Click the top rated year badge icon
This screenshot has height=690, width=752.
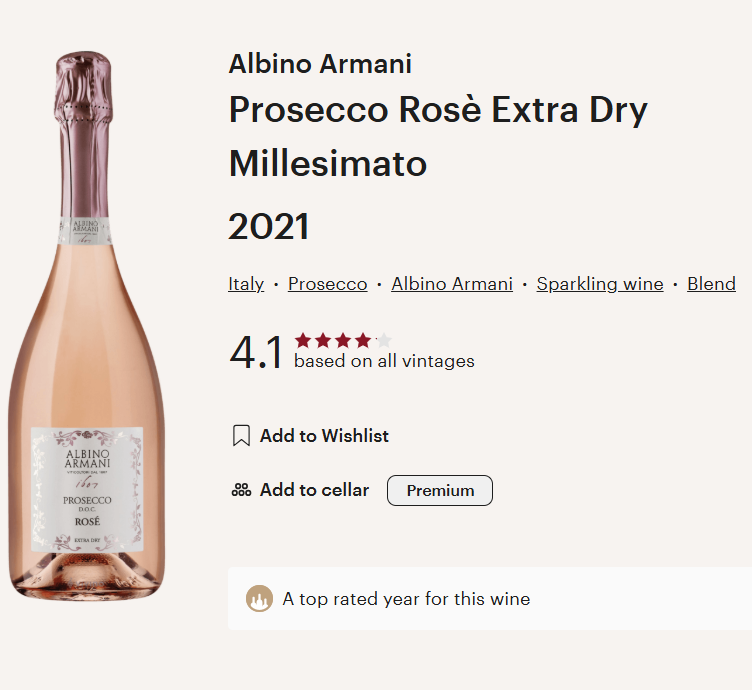tap(259, 599)
